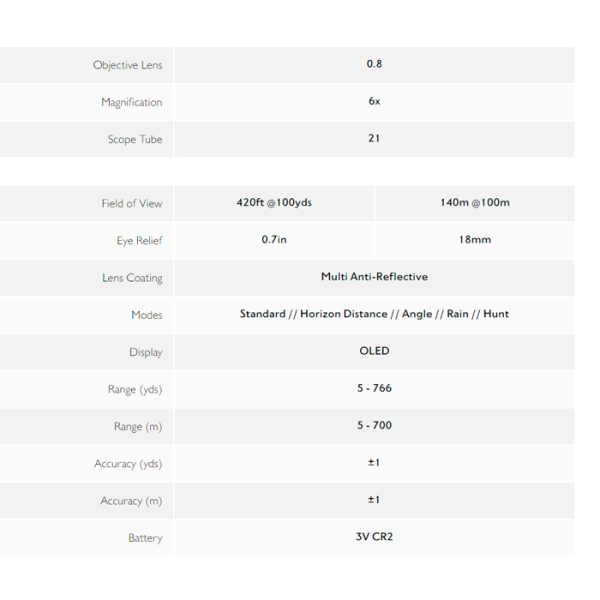This screenshot has height=600, width=600.
Task: Select the 140m @100m cell
Action: click(475, 202)
